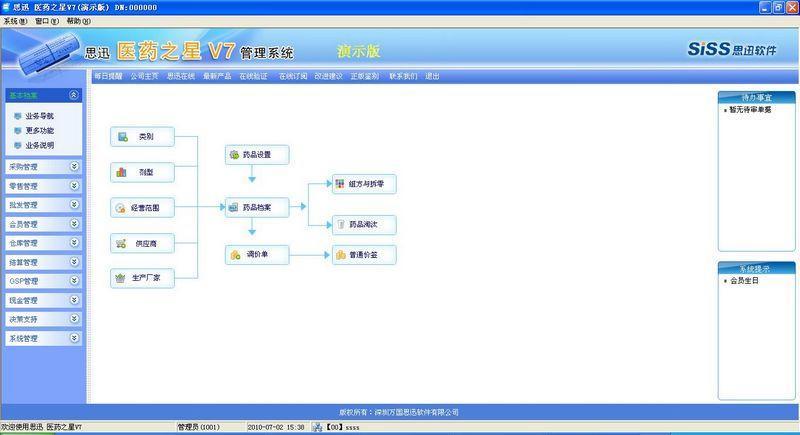Select the 会员生日 reminder entry
The height and width of the screenshot is (435, 800).
[744, 281]
